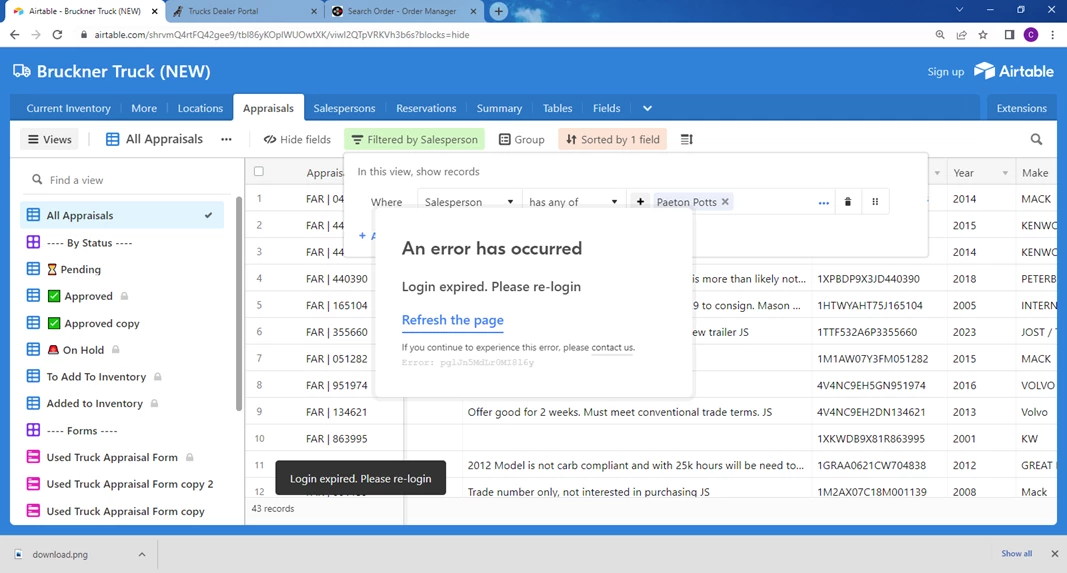This screenshot has height=573, width=1067.
Task: Open the three-dots options in the filter value field
Action: tap(823, 203)
